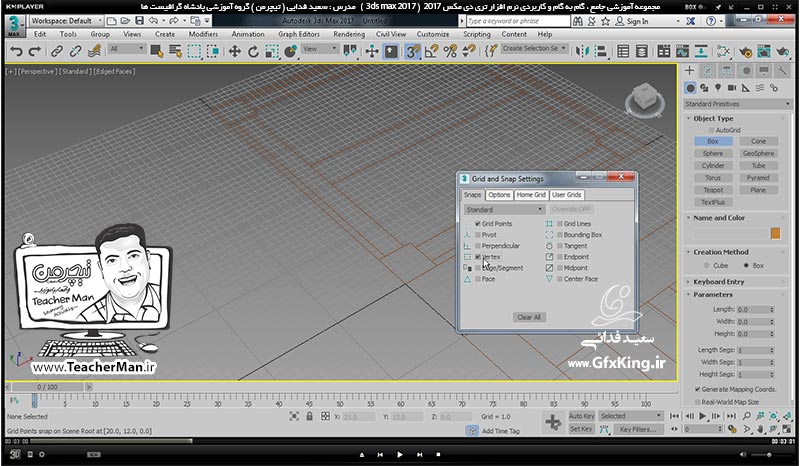Enable the Grid Lines snap checkbox
This screenshot has width=800, height=466.
pyautogui.click(x=560, y=224)
